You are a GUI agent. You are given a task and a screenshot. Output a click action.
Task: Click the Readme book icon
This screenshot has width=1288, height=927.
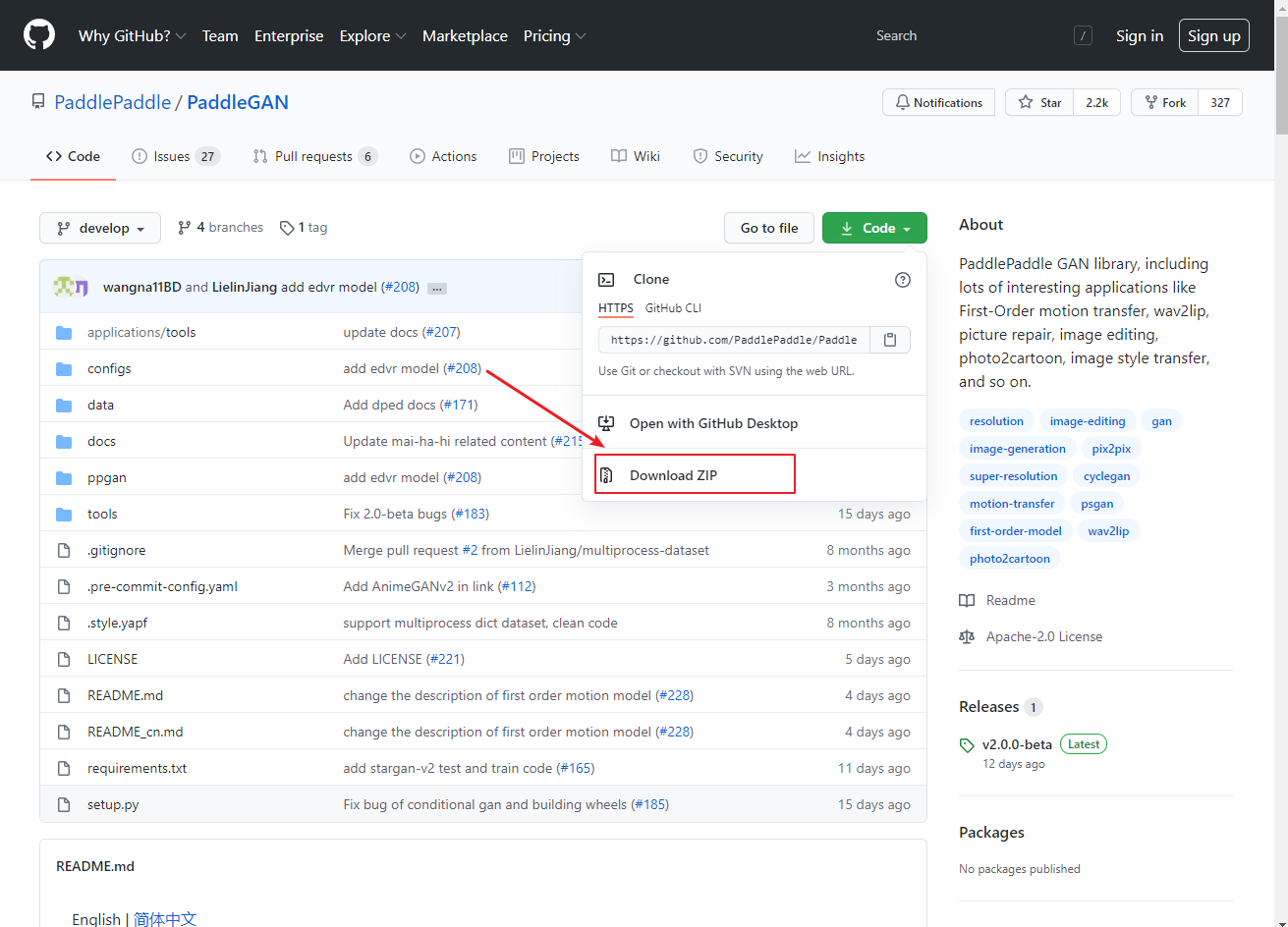[x=967, y=600]
